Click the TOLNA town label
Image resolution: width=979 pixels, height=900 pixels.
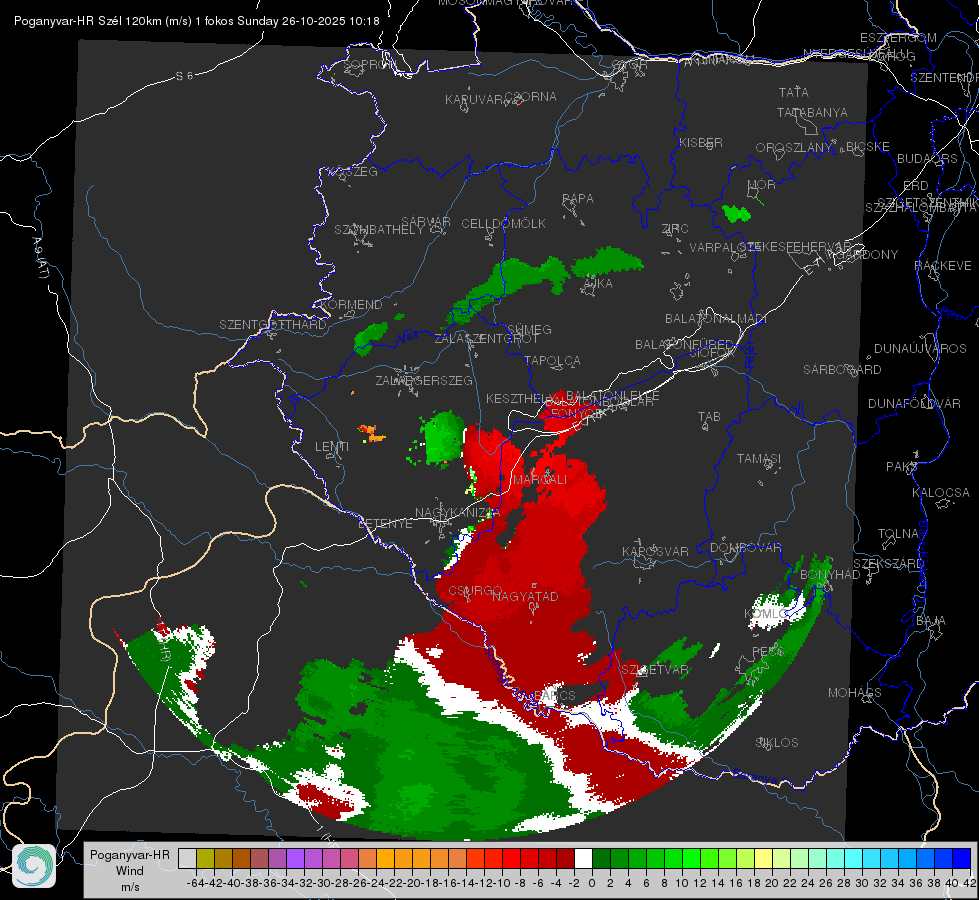point(898,534)
